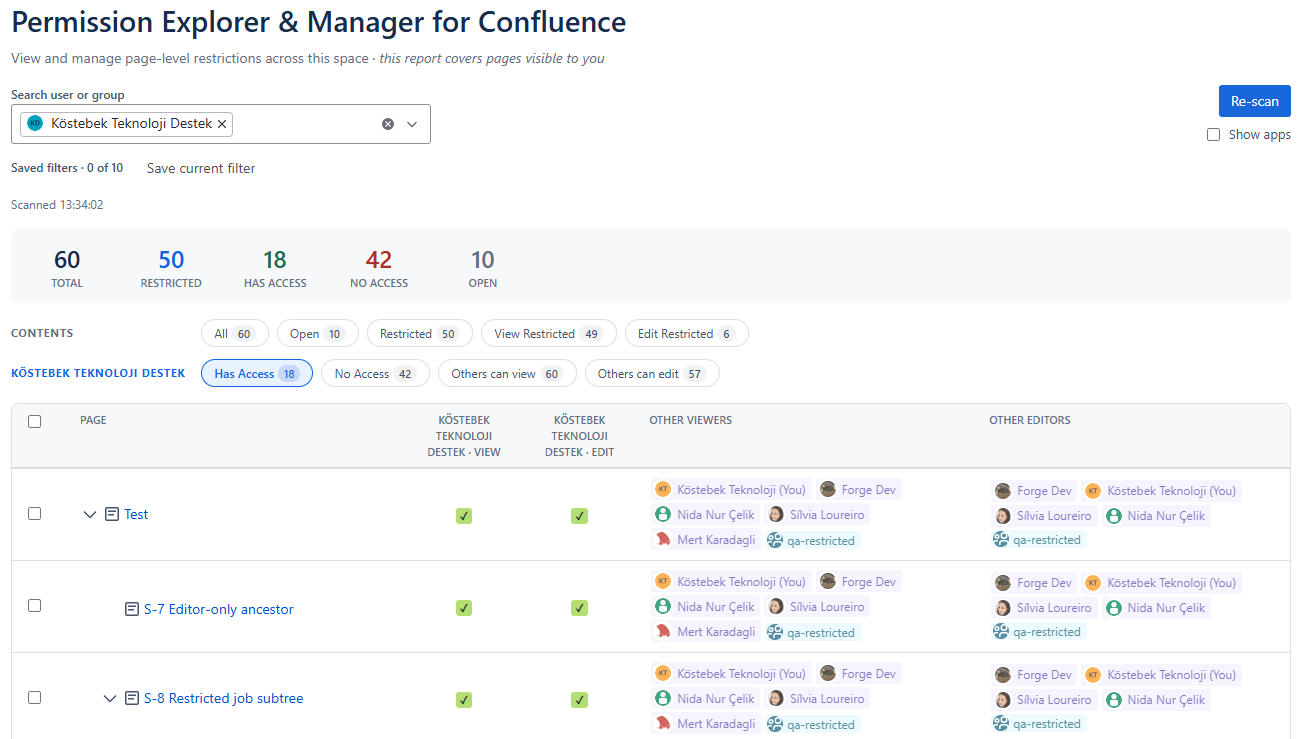Click qa-restricted editor chip in S-8 row
Image resolution: width=1300 pixels, height=739 pixels.
[1039, 723]
